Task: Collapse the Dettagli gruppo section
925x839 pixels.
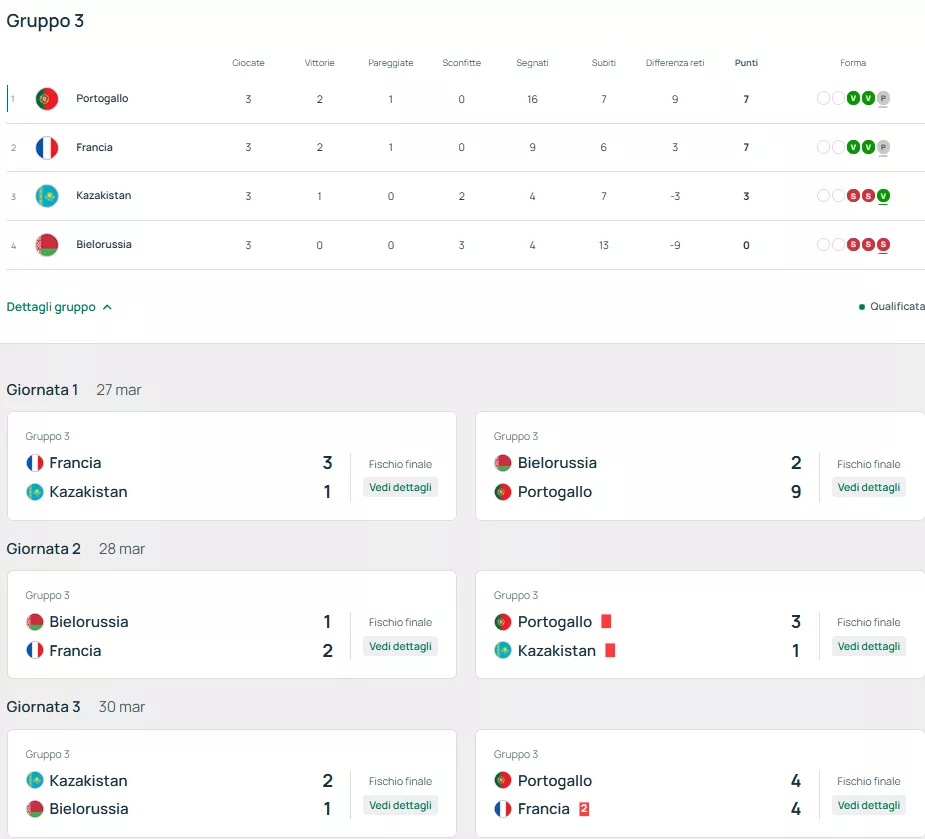Action: (59, 307)
